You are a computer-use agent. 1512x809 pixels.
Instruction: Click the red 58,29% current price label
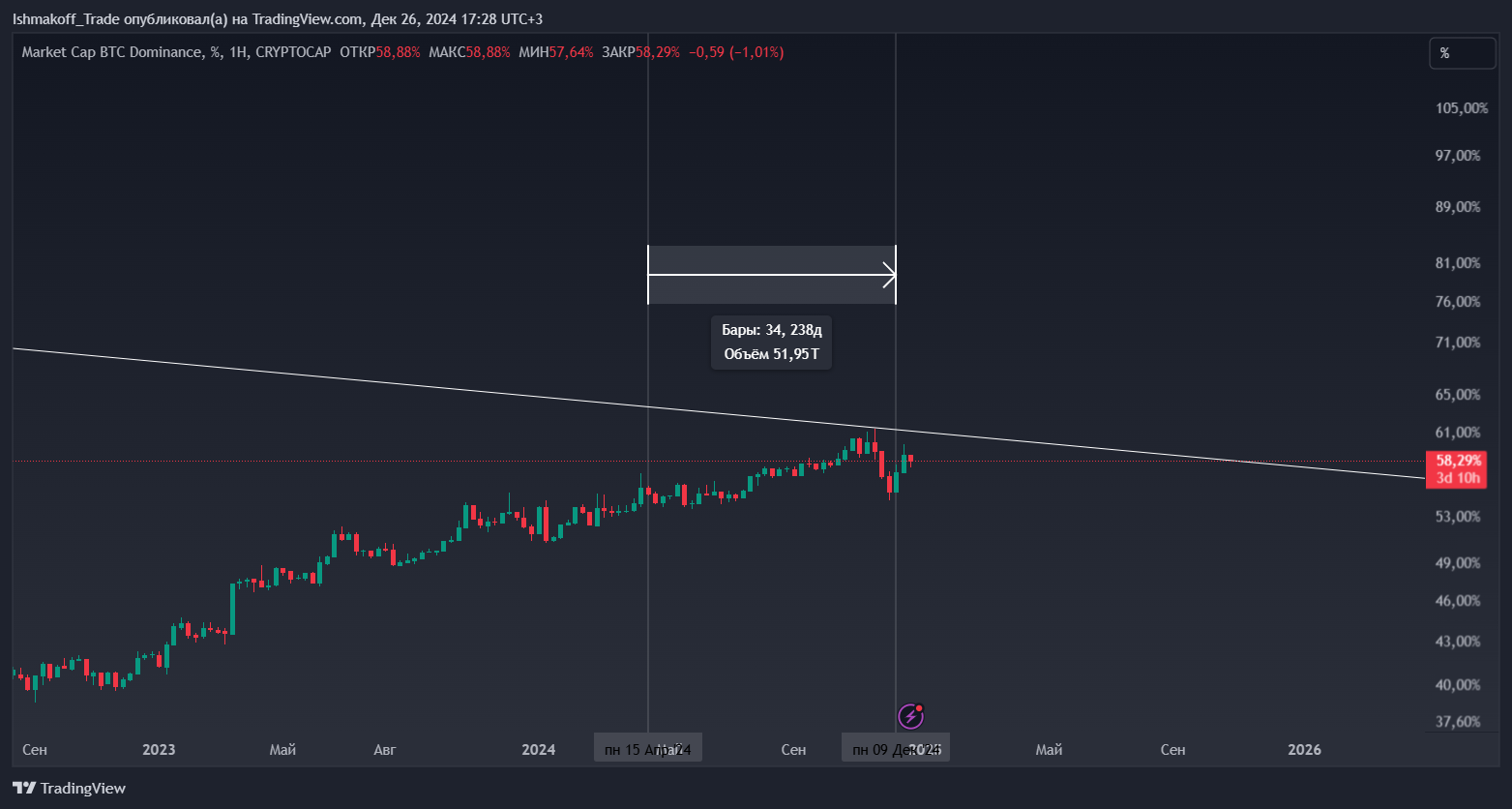pyautogui.click(x=1457, y=461)
